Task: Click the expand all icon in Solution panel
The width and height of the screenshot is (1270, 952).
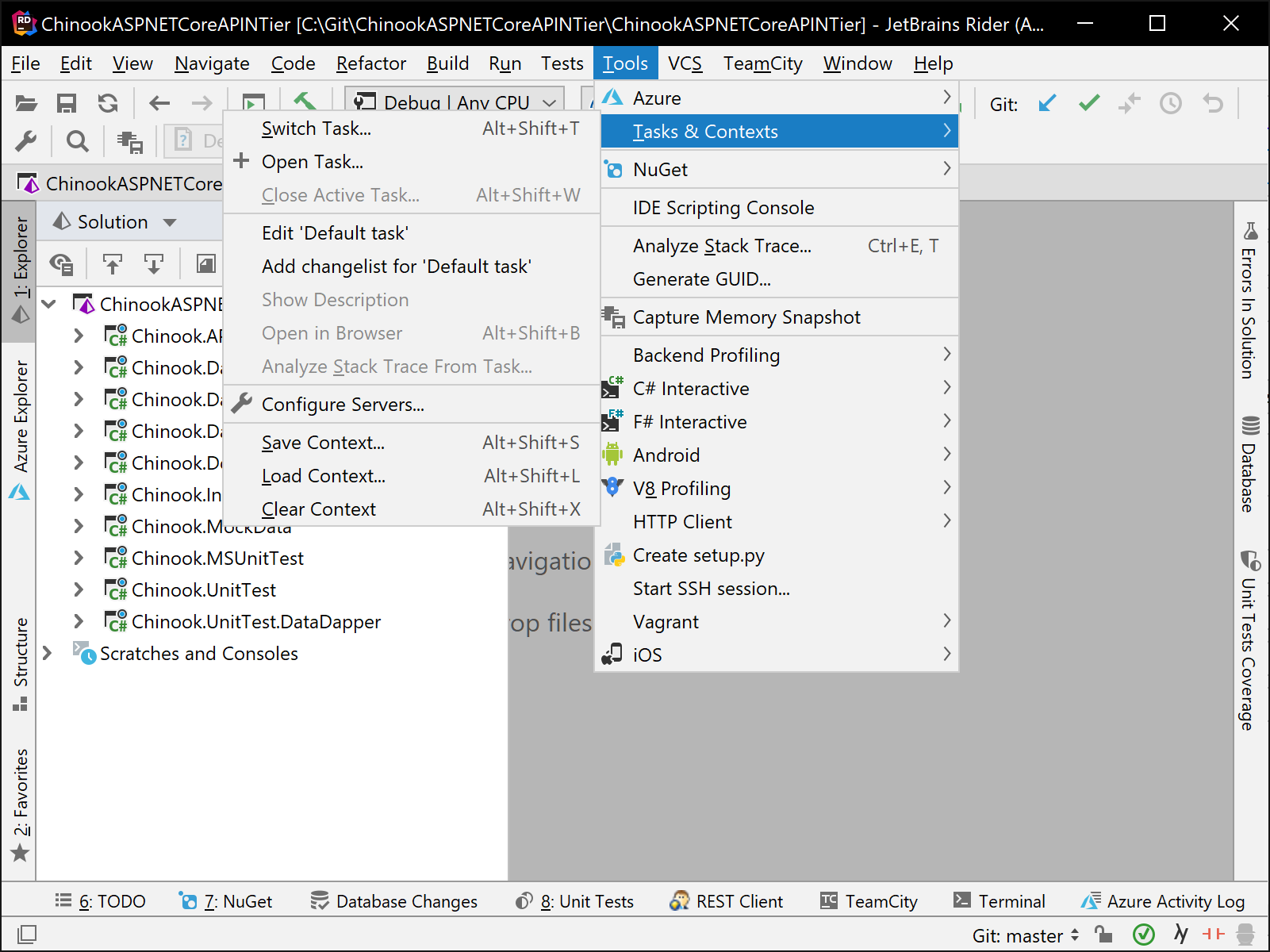Action: [x=153, y=263]
